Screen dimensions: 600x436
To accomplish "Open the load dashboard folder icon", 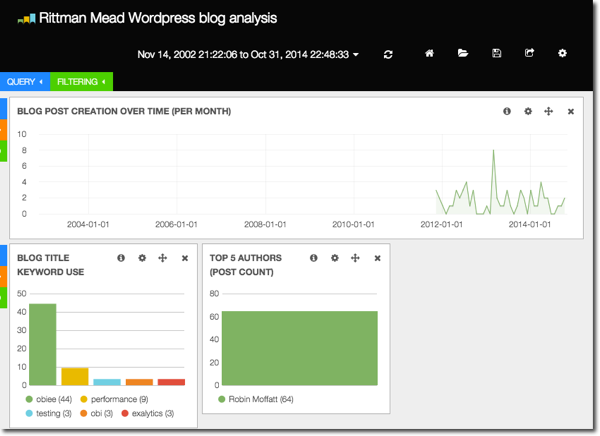I will 463,53.
